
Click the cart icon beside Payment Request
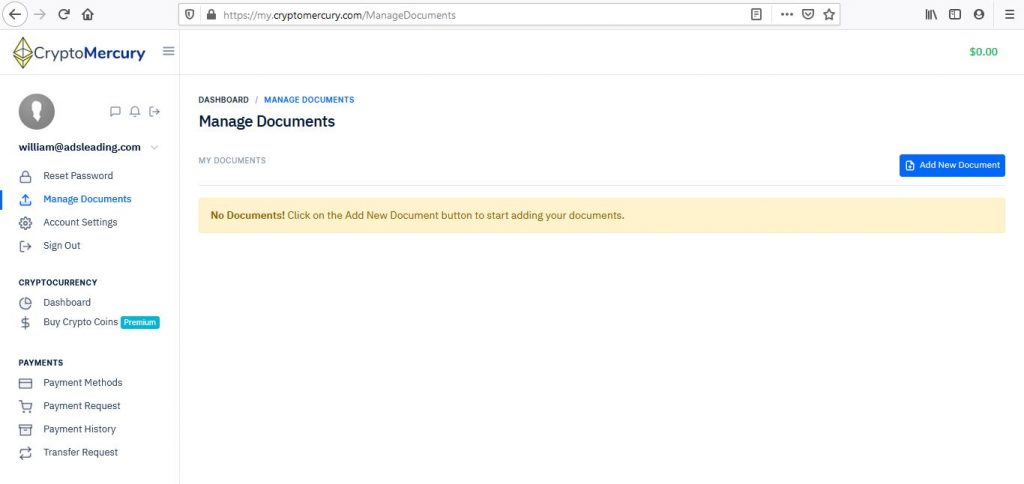pos(25,407)
